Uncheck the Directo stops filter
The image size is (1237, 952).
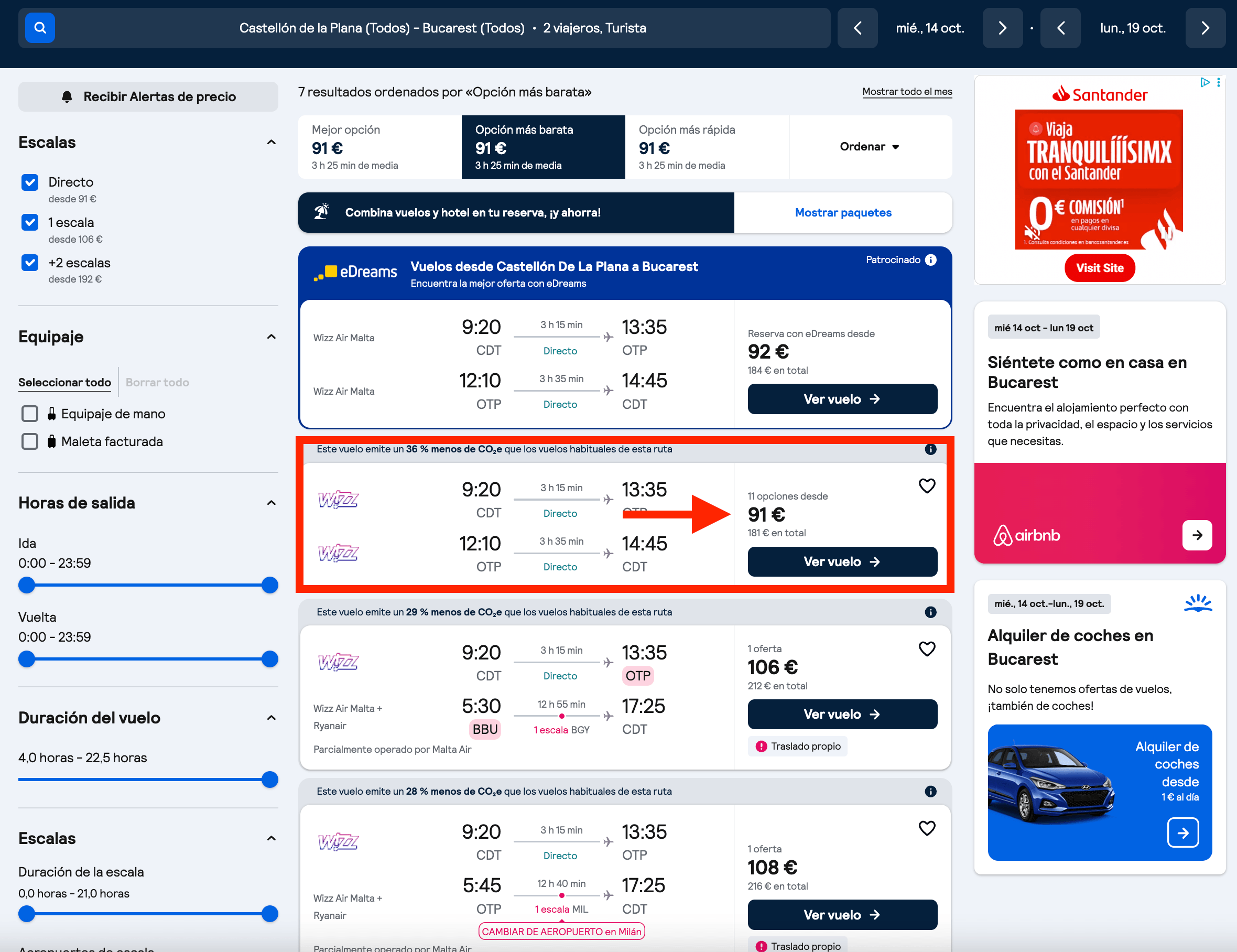[30, 182]
